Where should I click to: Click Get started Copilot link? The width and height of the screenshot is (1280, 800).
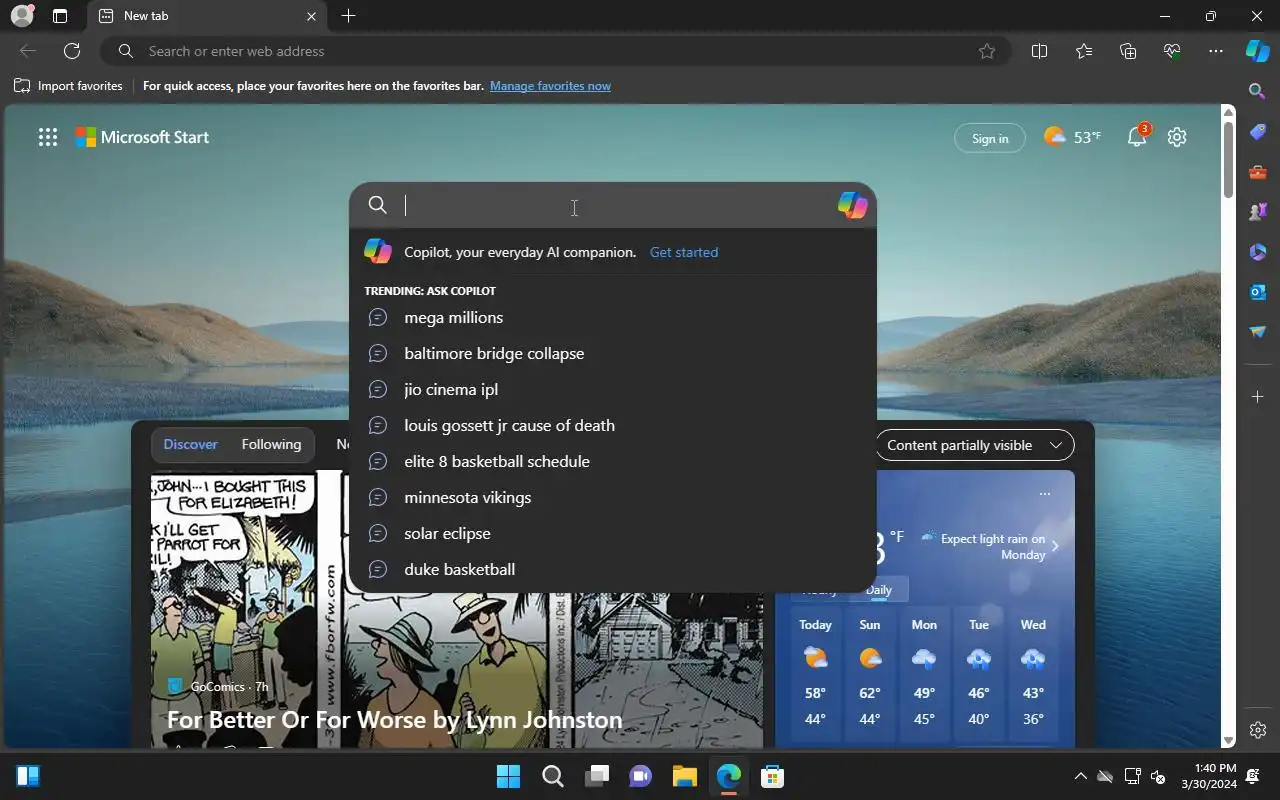point(684,252)
